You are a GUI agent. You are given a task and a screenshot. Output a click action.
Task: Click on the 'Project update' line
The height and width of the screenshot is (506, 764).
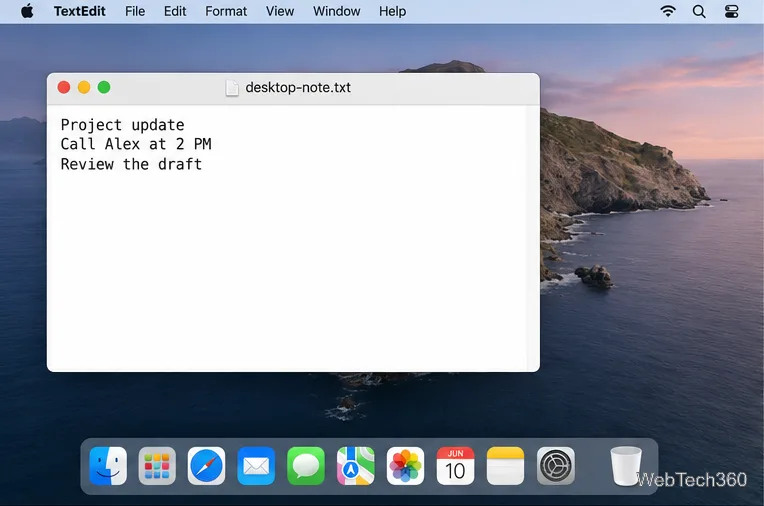point(122,125)
